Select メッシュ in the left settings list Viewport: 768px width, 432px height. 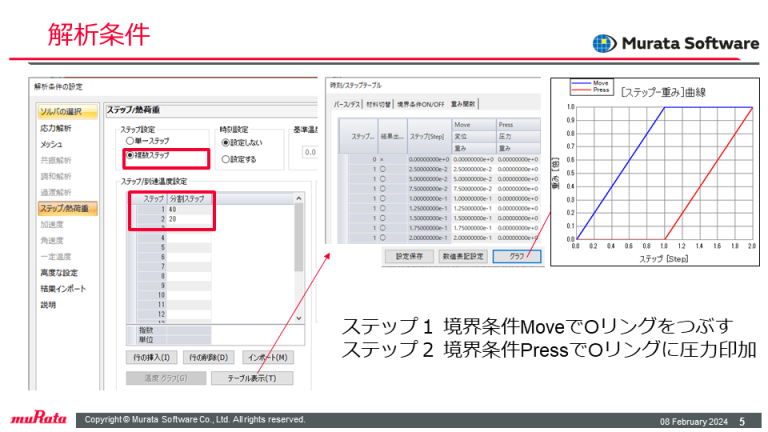pyautogui.click(x=52, y=144)
